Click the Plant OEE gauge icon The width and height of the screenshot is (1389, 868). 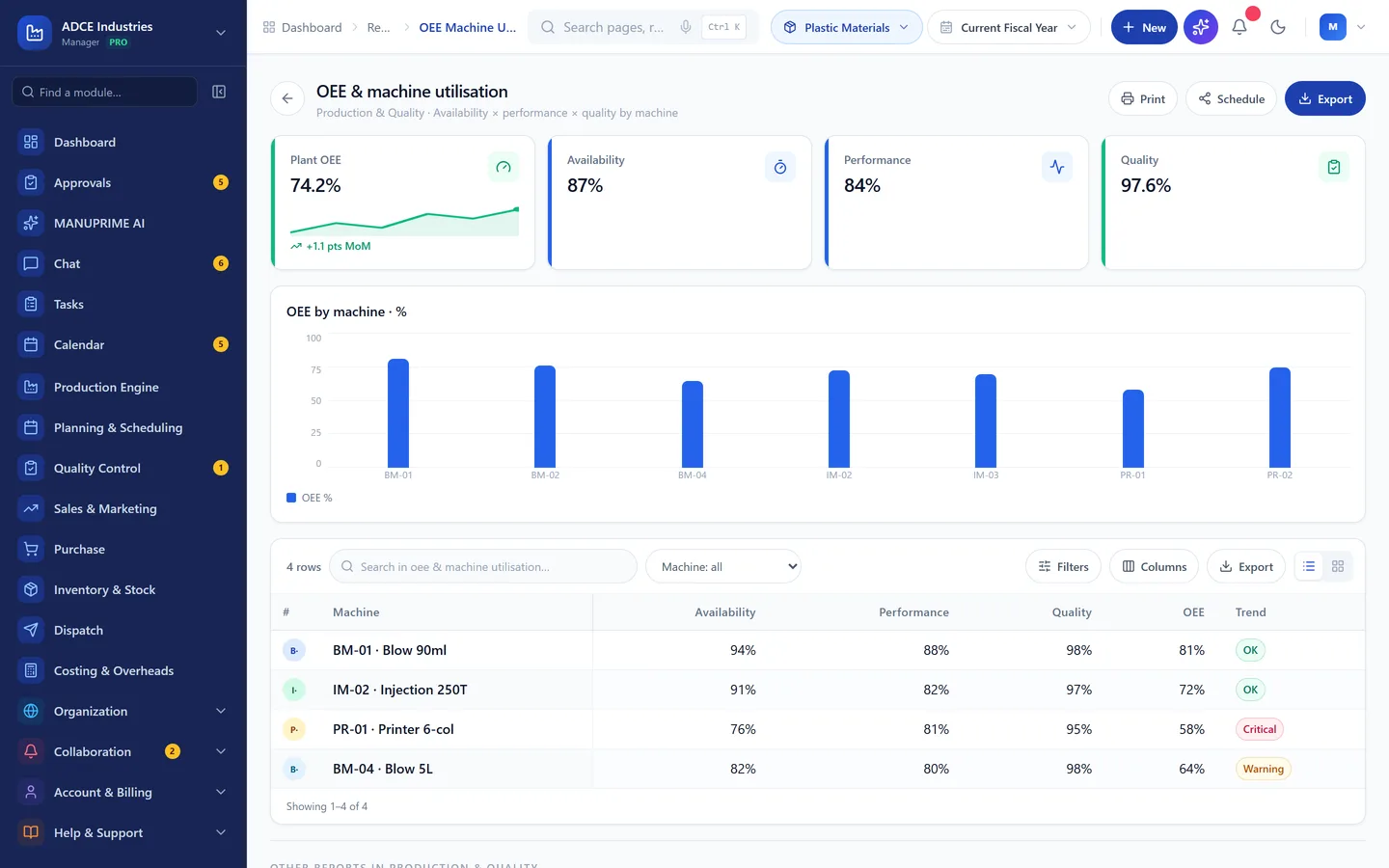coord(504,167)
